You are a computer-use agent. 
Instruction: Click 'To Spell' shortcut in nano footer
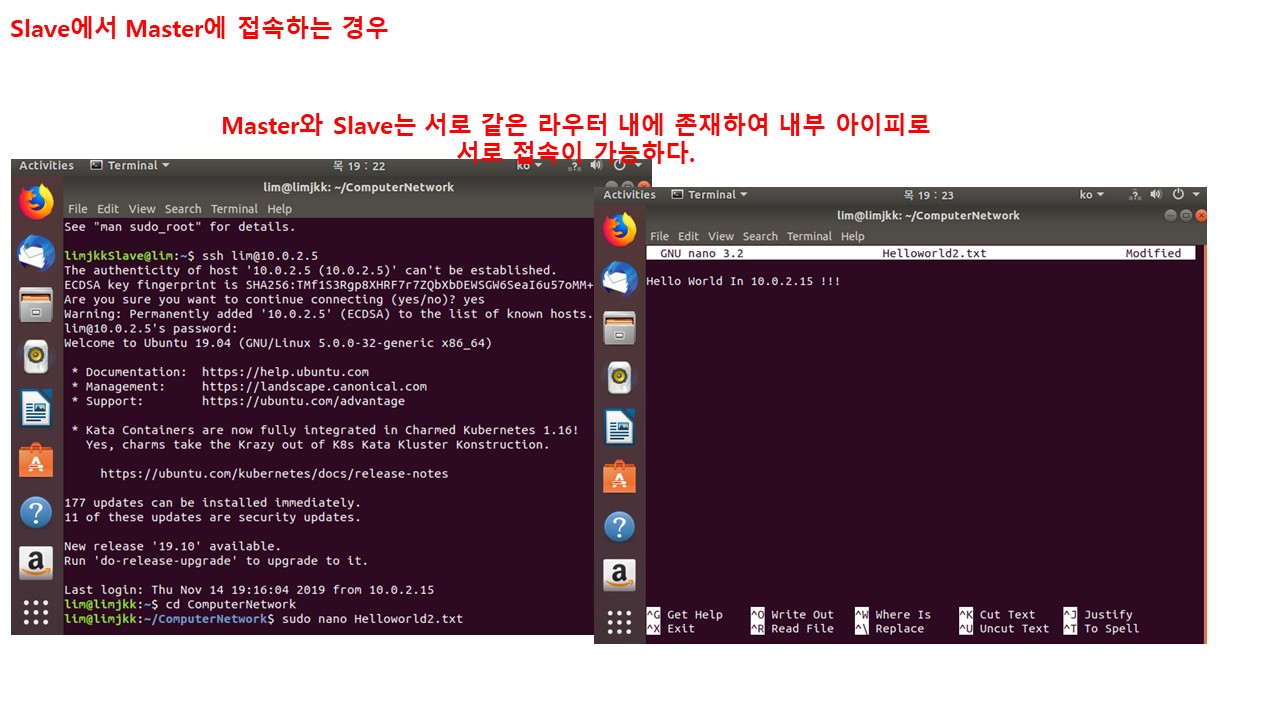(x=1111, y=629)
